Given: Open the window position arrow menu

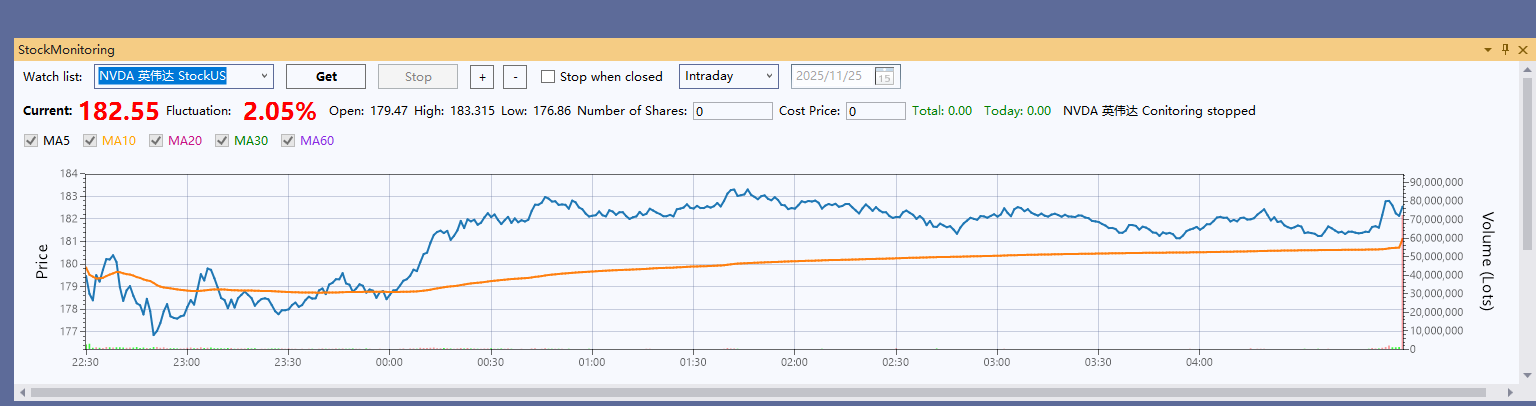Looking at the screenshot, I should point(1488,49).
